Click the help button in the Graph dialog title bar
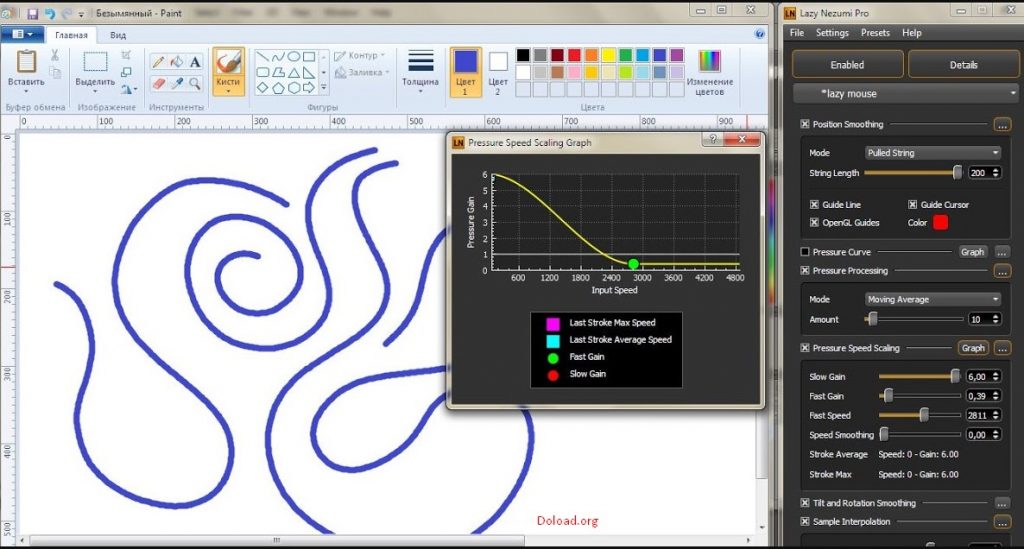Image resolution: width=1024 pixels, height=549 pixels. pos(713,139)
